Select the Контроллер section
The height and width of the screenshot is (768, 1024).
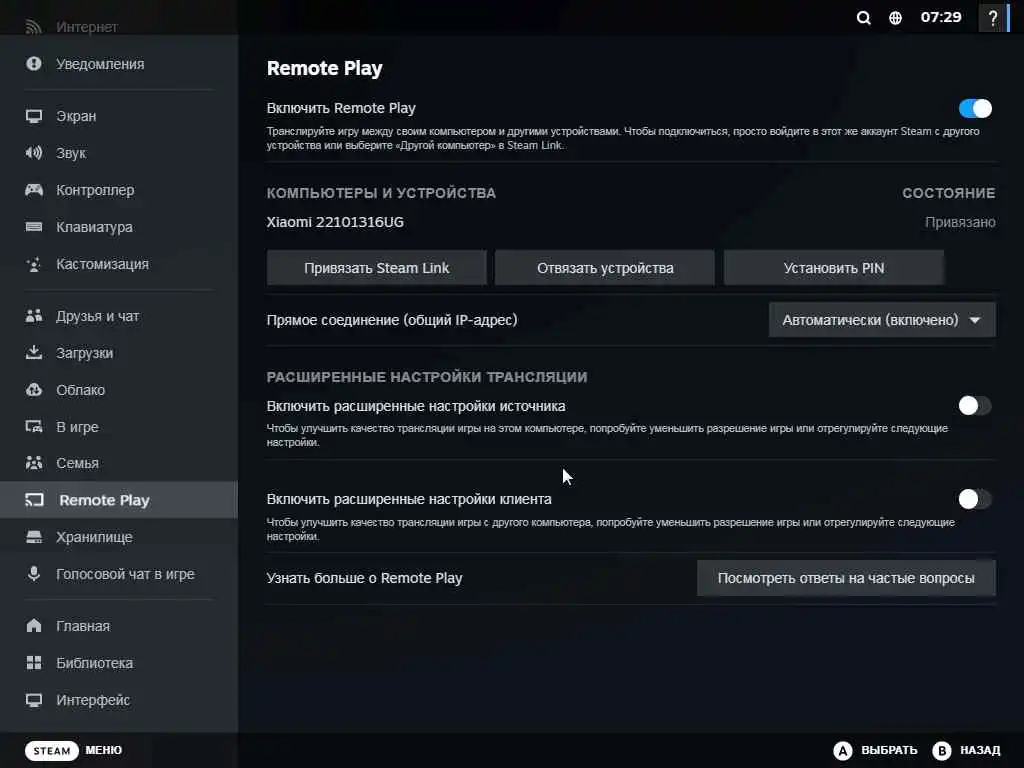[119, 190]
